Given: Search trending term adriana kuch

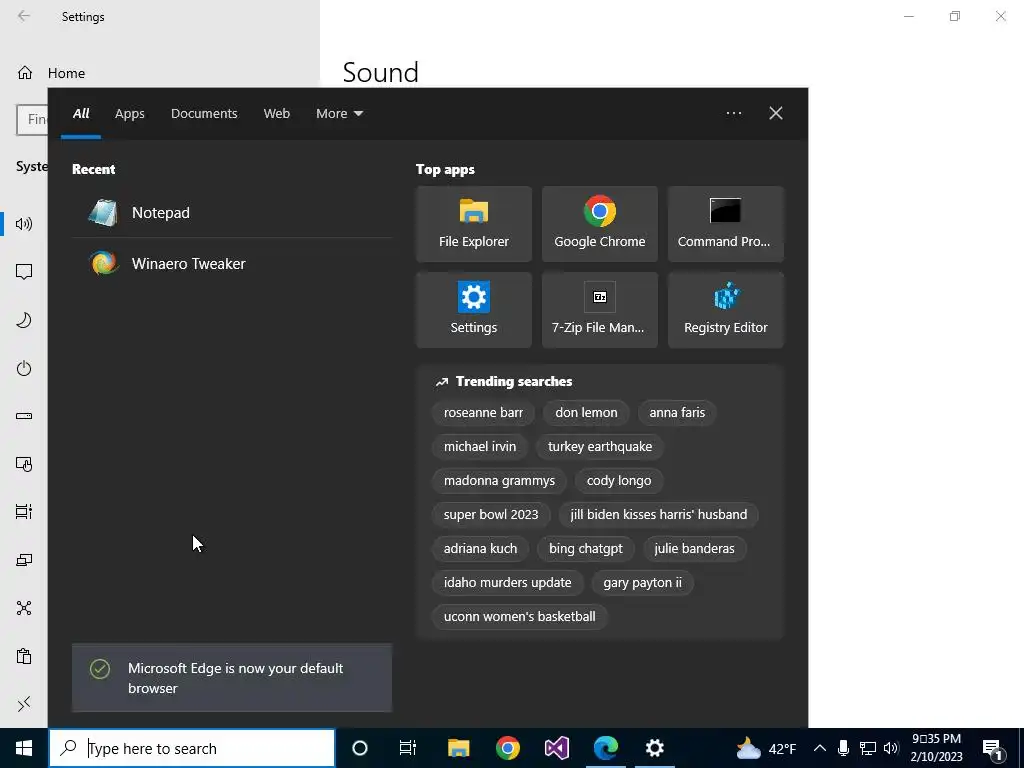Looking at the screenshot, I should point(480,549).
